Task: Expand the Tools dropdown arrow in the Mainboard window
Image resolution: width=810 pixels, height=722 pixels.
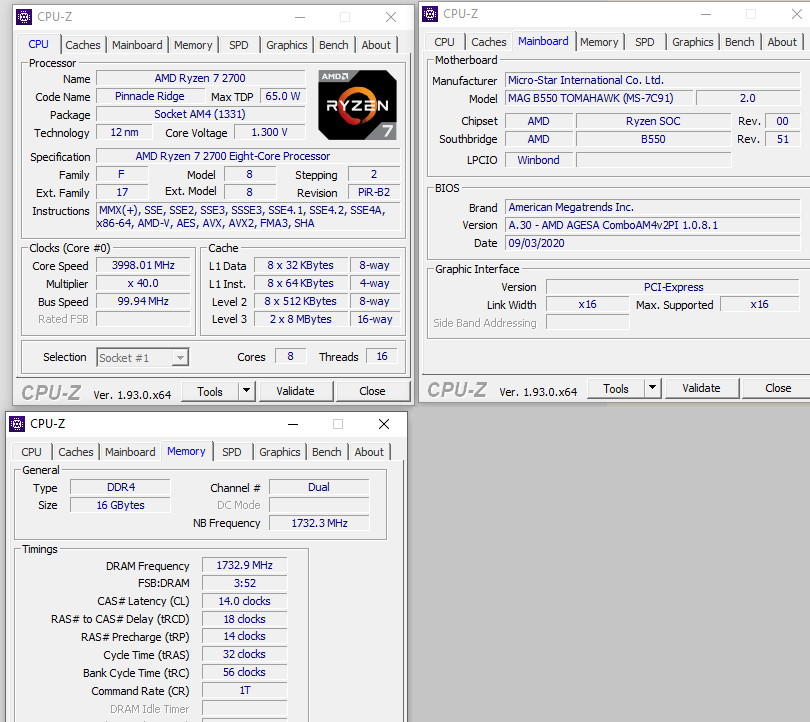Action: pyautogui.click(x=652, y=388)
